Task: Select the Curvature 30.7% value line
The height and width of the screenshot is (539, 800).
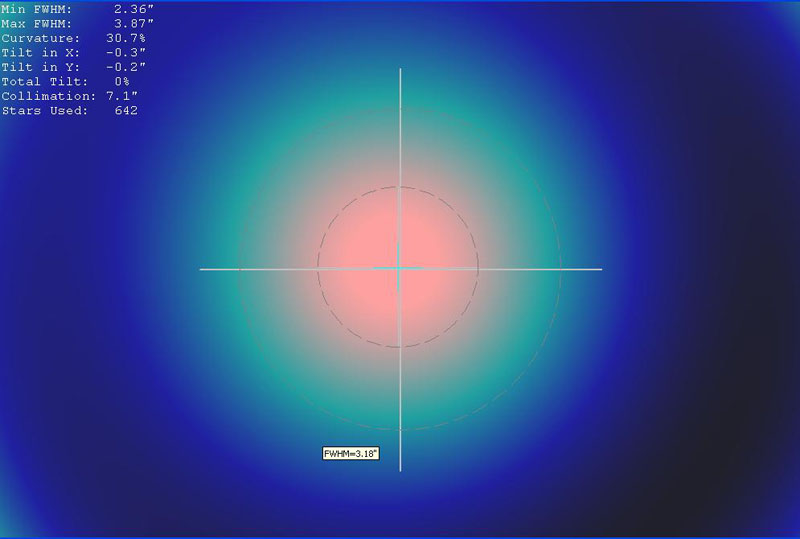Action: pos(73,38)
